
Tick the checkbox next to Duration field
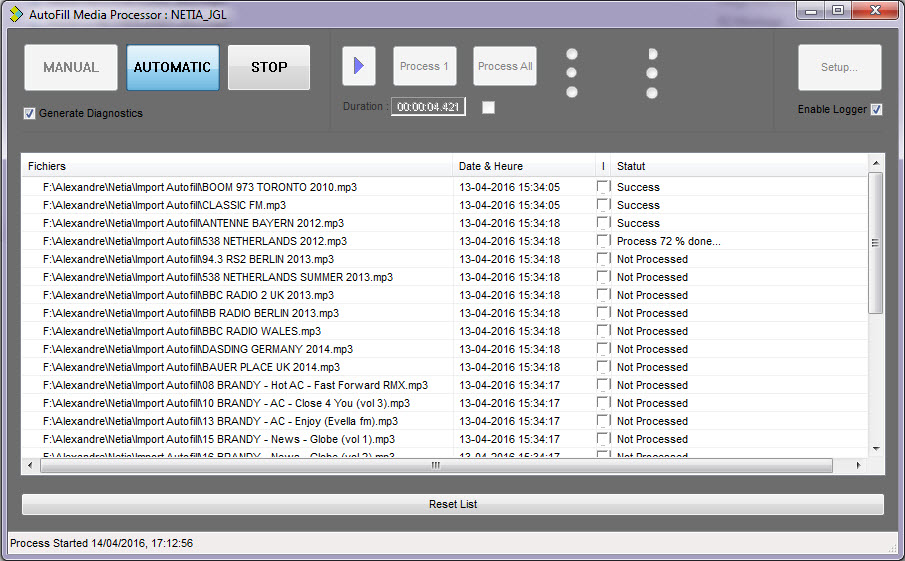pyautogui.click(x=488, y=108)
